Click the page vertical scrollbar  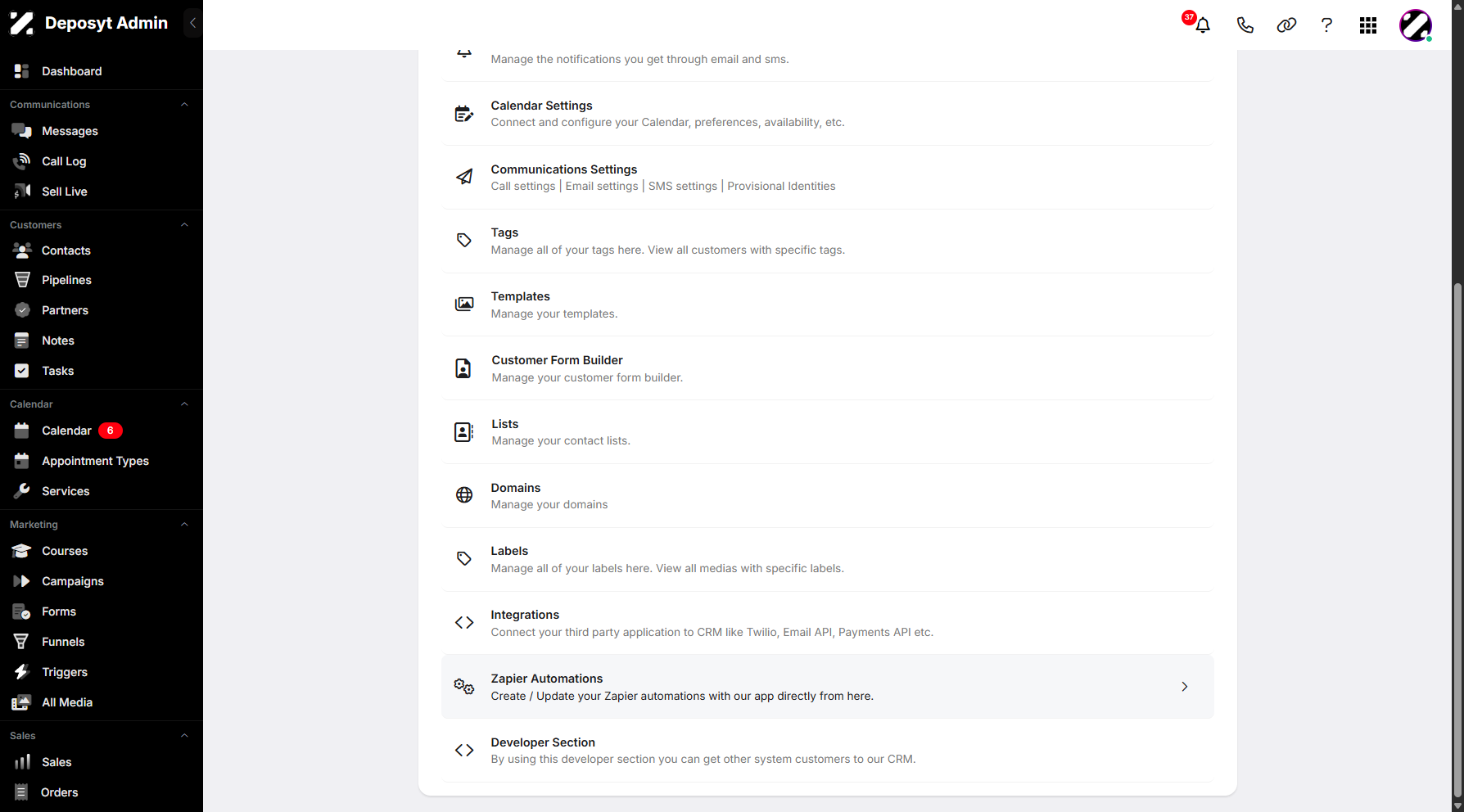1457,540
